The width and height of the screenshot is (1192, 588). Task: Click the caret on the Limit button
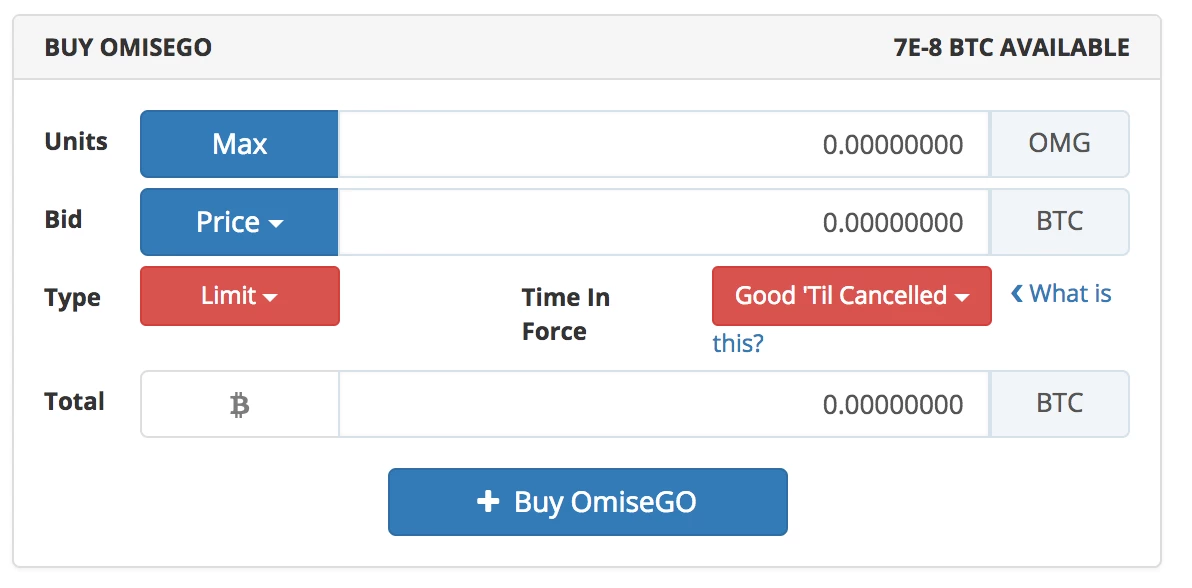pyautogui.click(x=269, y=296)
